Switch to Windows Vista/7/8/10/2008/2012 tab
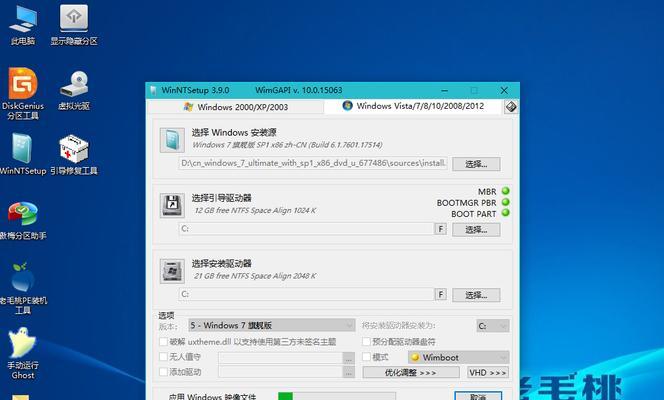664x400 pixels. point(413,106)
